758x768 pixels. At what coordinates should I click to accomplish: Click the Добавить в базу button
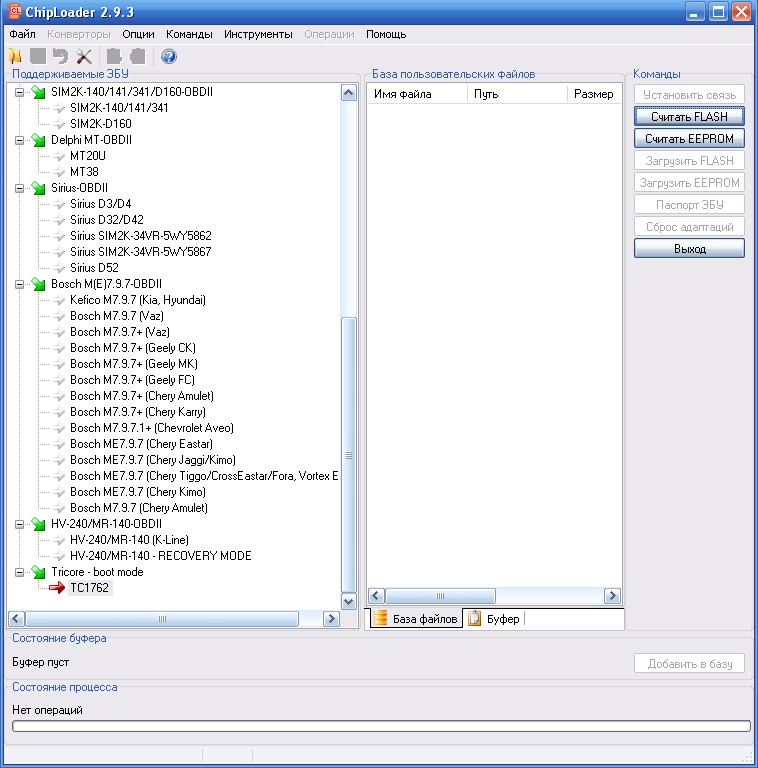689,664
